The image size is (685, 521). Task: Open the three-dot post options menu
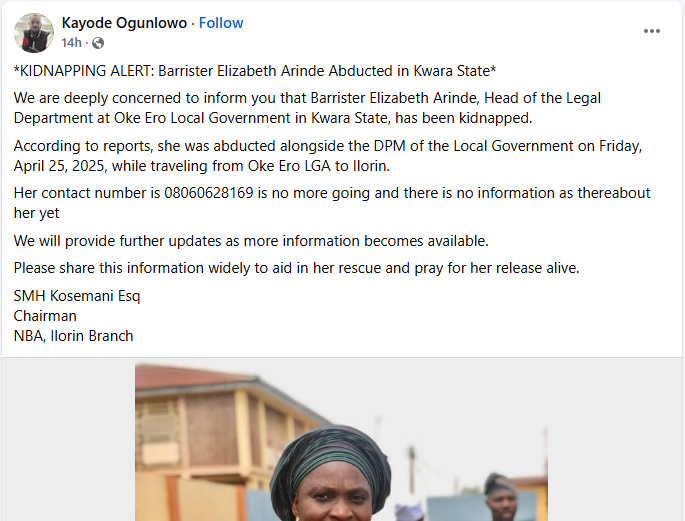coord(651,31)
